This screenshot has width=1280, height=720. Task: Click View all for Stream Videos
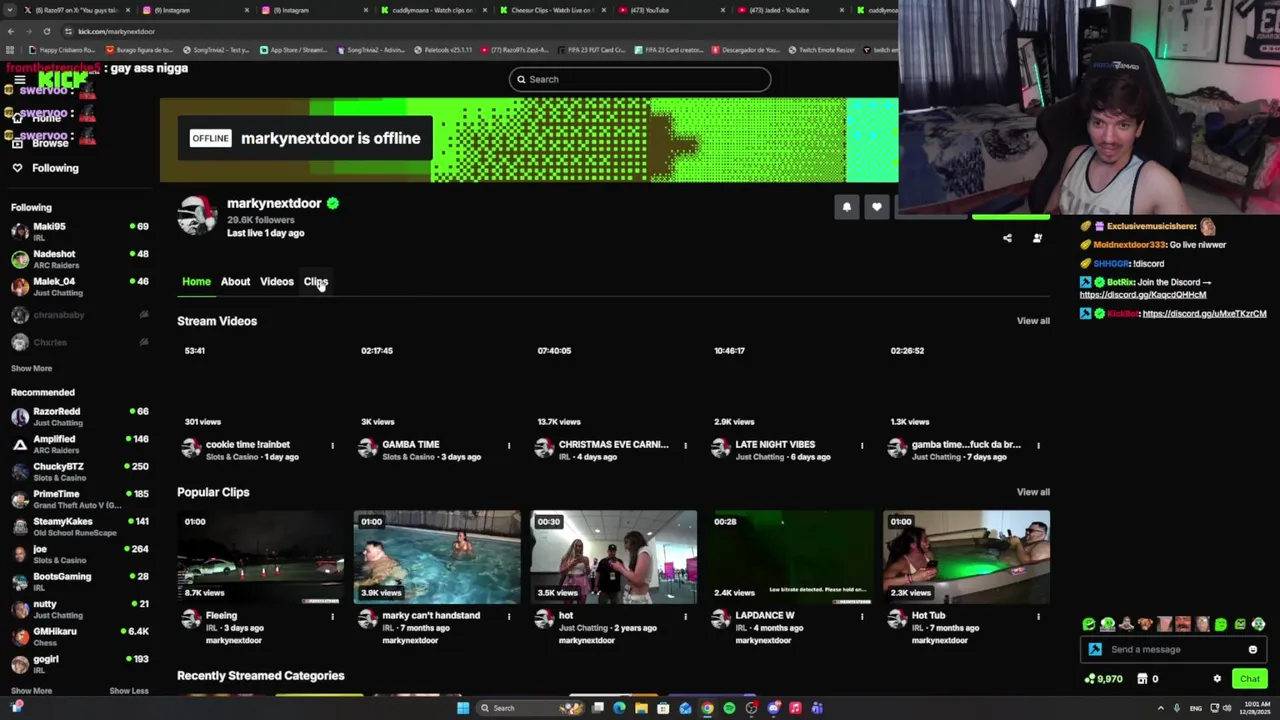click(x=1033, y=321)
